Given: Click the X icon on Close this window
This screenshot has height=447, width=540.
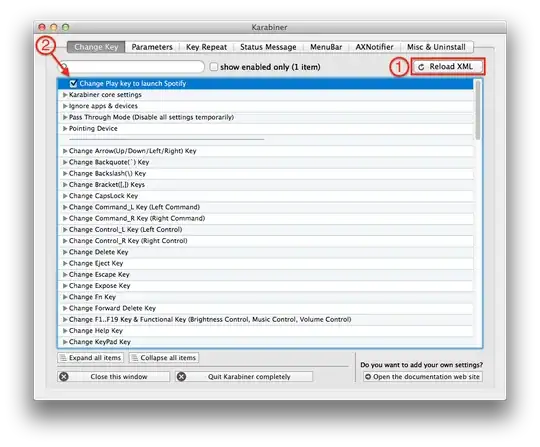Looking at the screenshot, I should (64, 377).
